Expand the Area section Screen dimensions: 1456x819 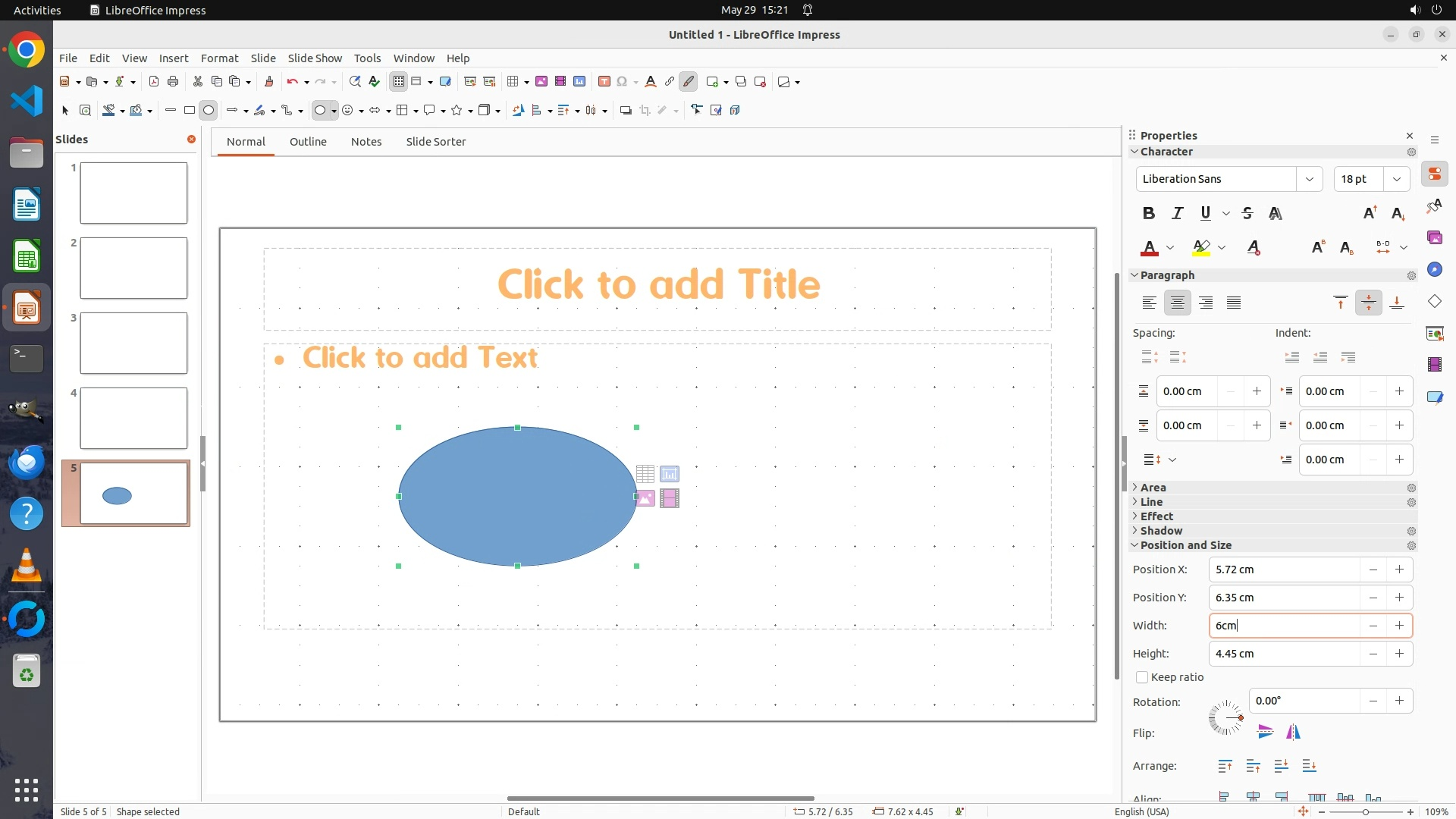point(1153,488)
